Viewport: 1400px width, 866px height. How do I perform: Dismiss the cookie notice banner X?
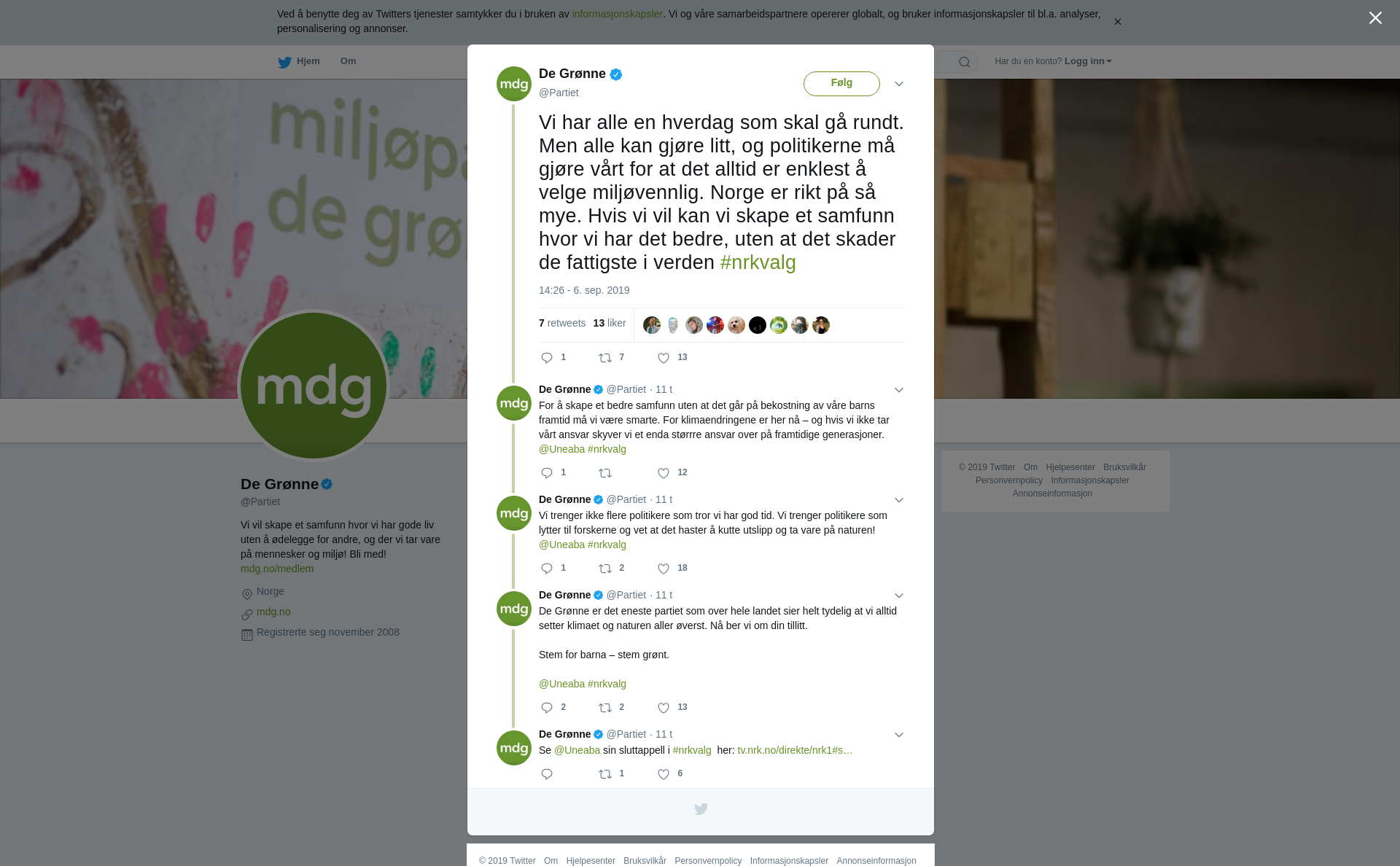point(1118,22)
